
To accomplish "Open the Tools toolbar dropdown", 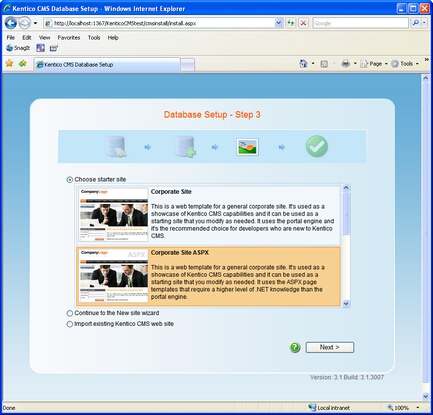I will tap(405, 64).
